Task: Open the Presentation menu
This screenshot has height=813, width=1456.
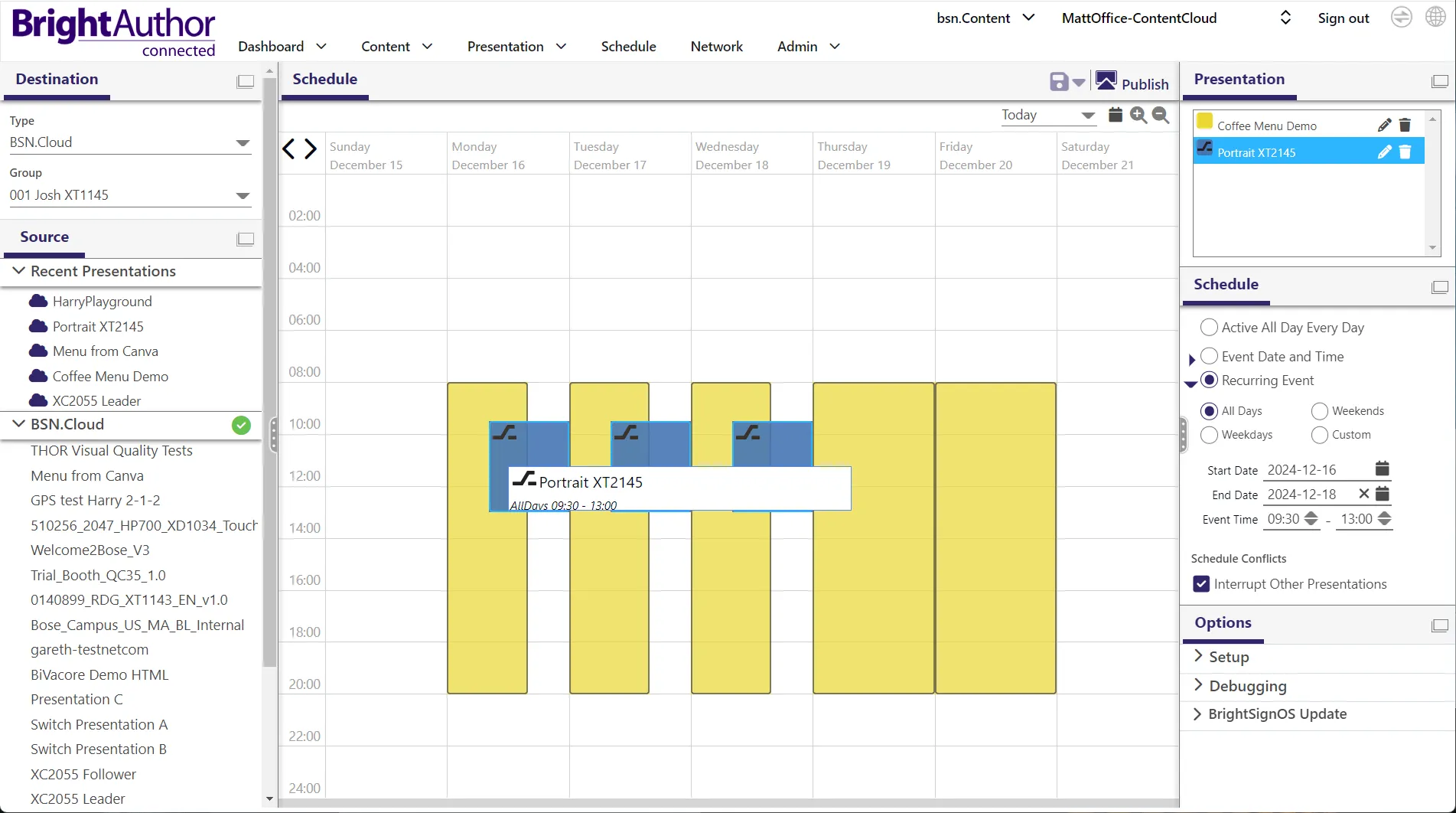Action: click(516, 46)
